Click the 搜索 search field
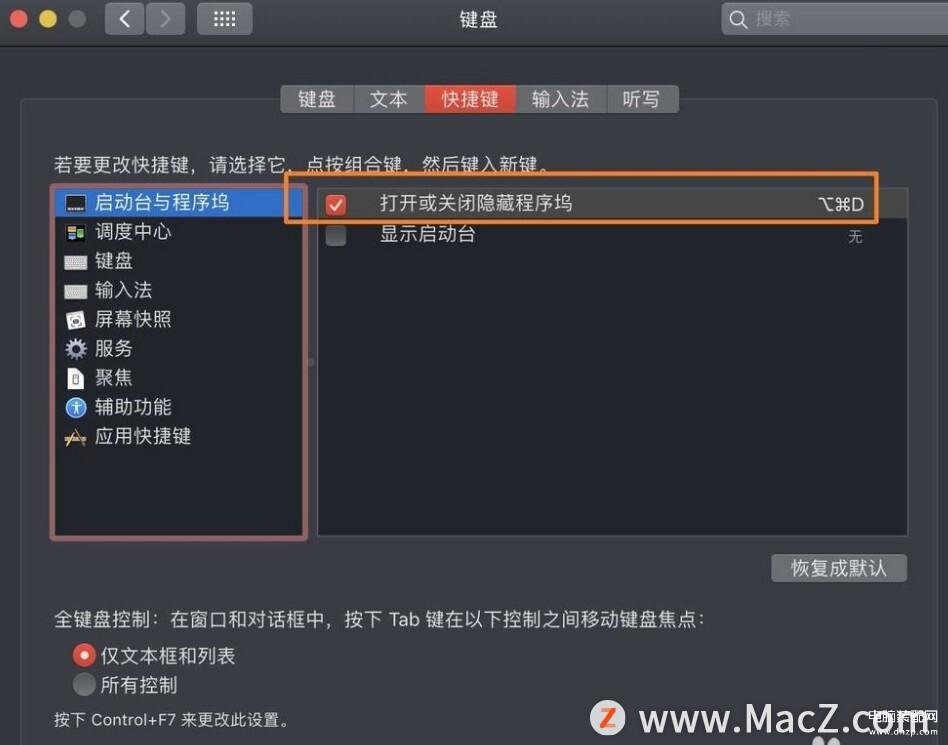Screen dimensions: 948x745 tap(834, 19)
